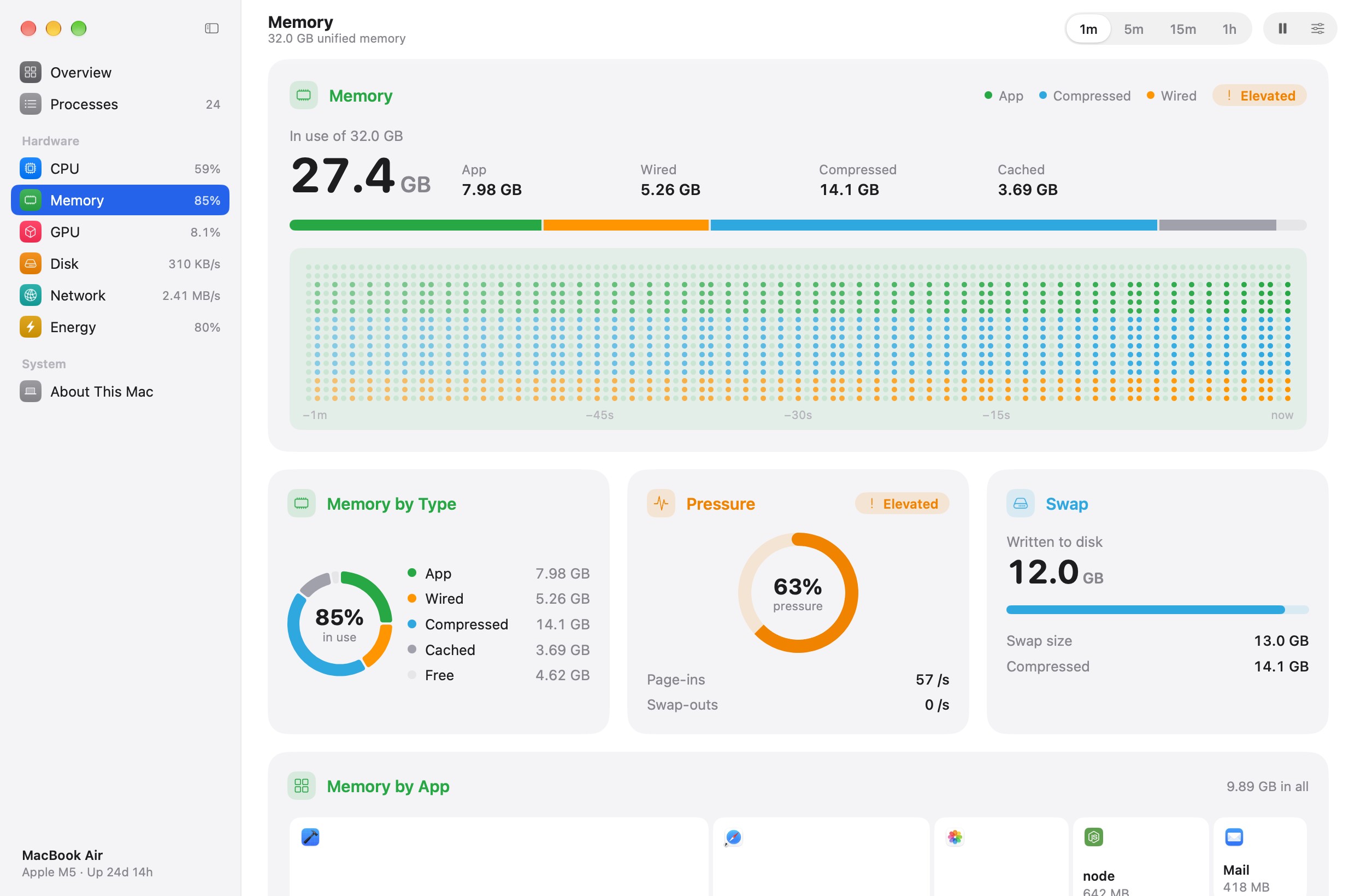
Task: Click the Safari app tile icon
Action: pyautogui.click(x=733, y=837)
